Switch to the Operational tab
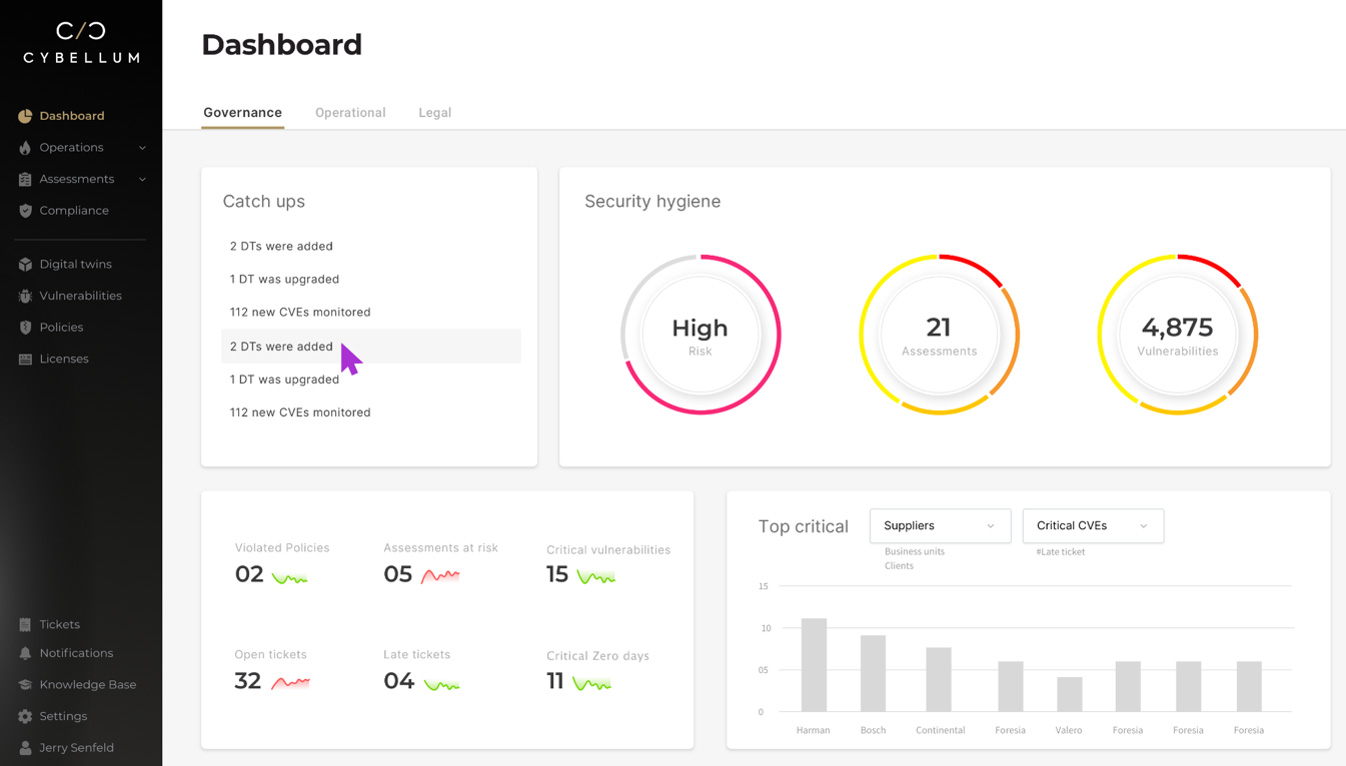The width and height of the screenshot is (1346, 766). point(350,113)
